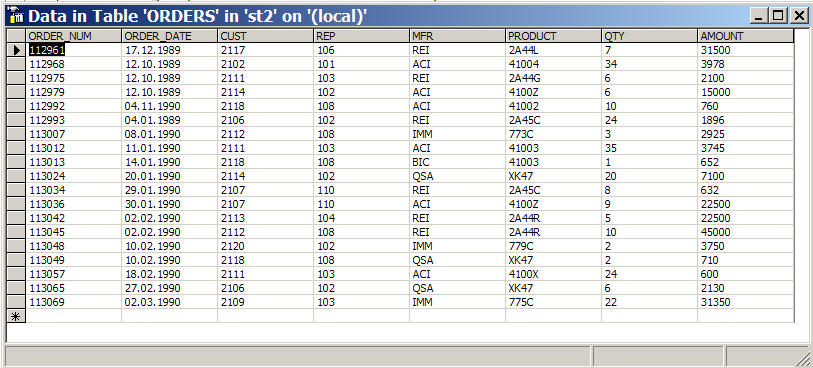Image resolution: width=813 pixels, height=368 pixels.
Task: Click amount cell 2130
Action: click(746, 288)
